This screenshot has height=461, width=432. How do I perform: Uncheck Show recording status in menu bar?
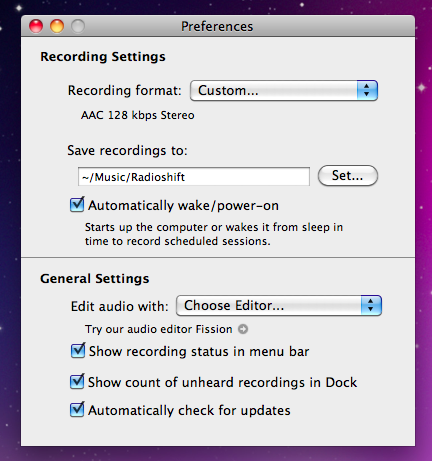(78, 351)
